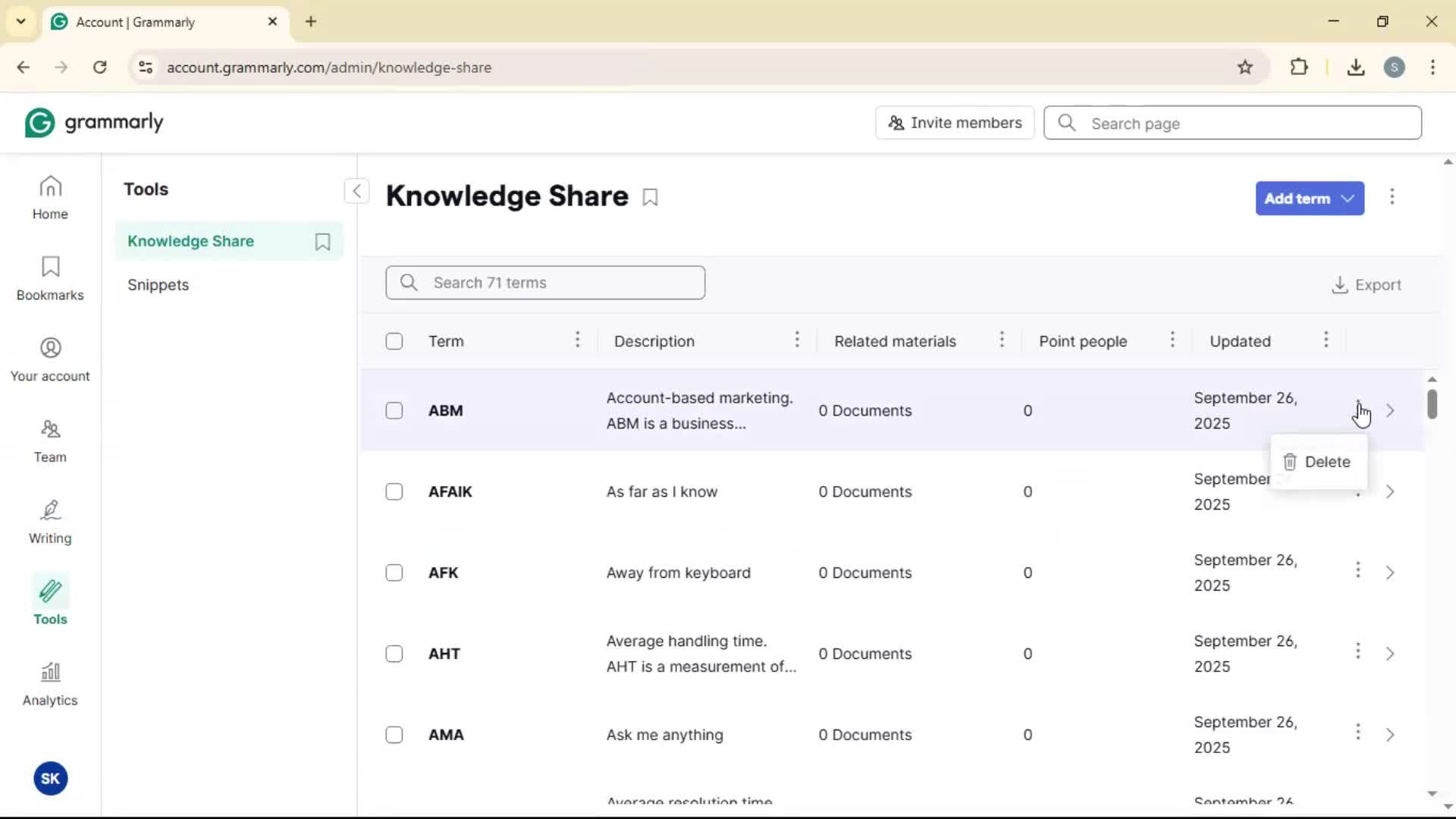Click the Search 71 terms field

point(545,283)
